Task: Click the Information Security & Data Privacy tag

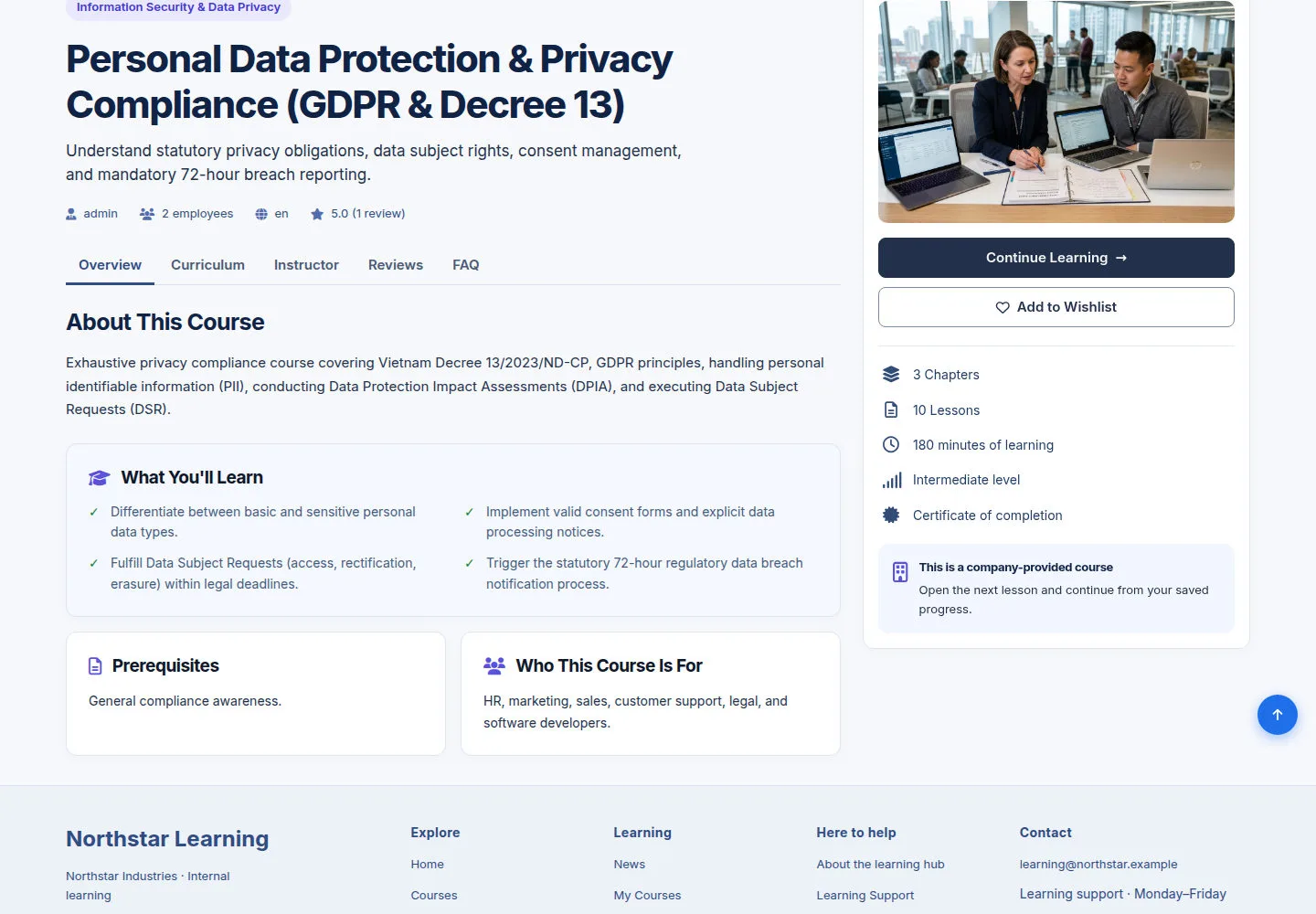Action: tap(178, 8)
